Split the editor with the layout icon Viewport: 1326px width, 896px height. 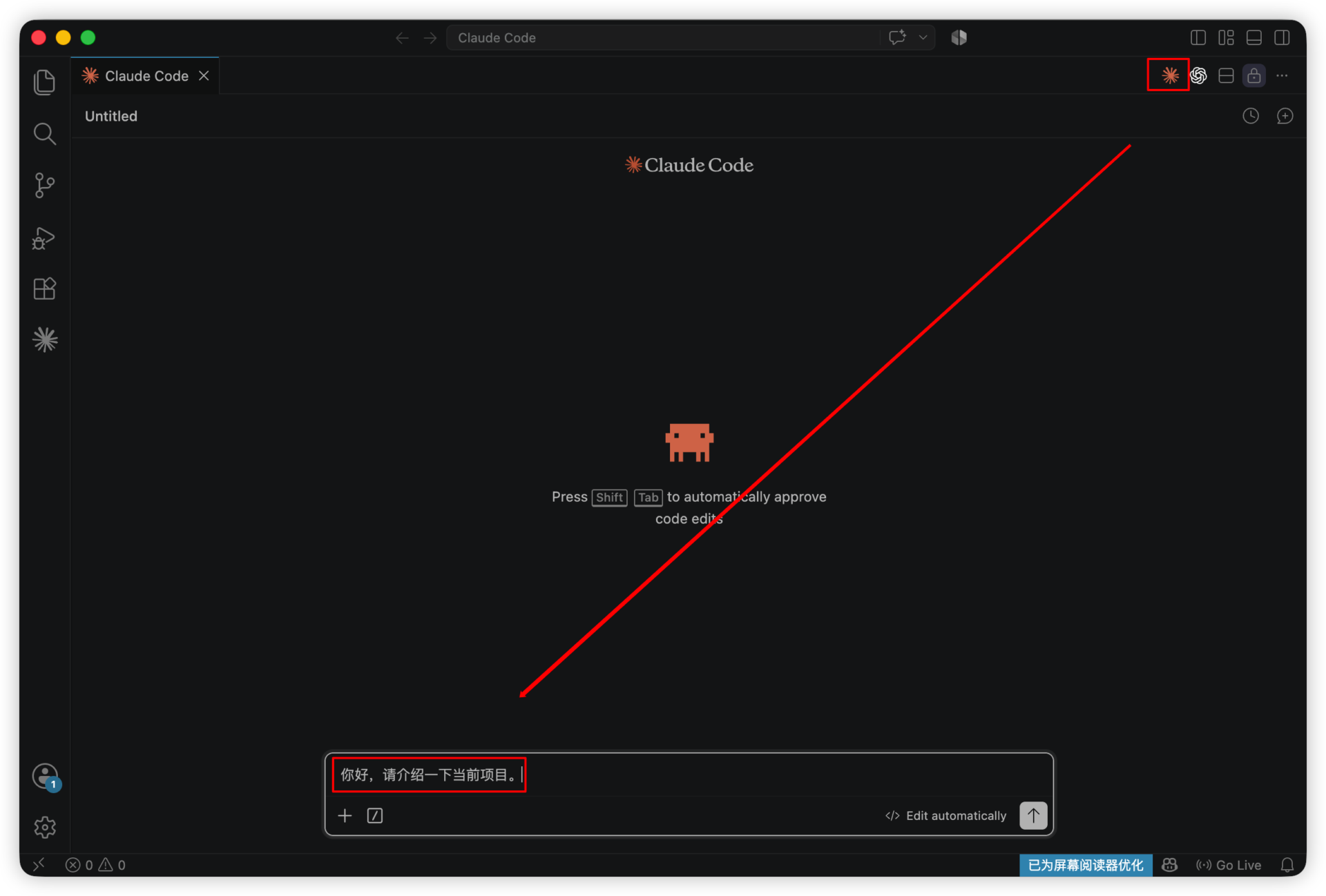(x=1226, y=75)
